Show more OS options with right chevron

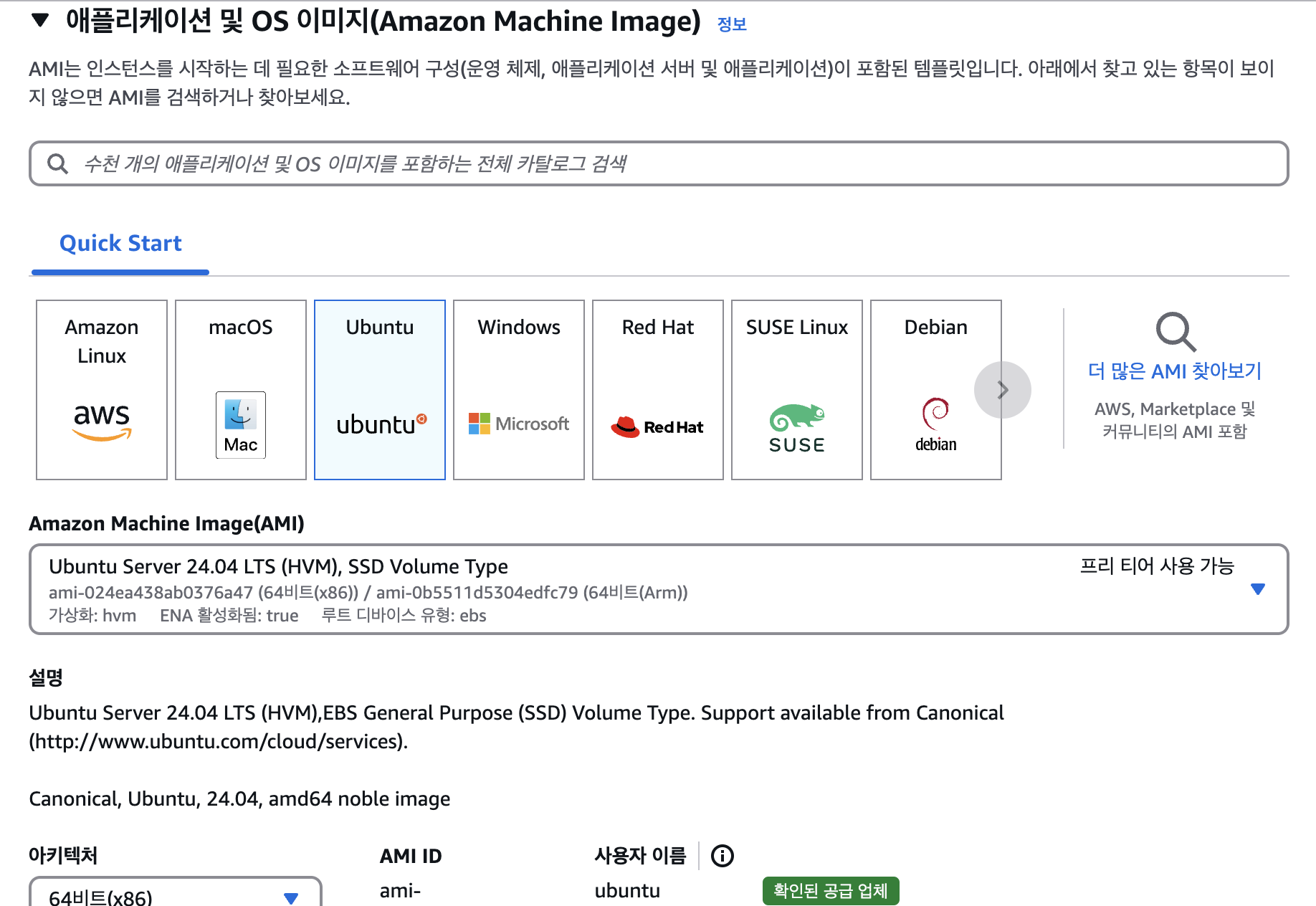[1003, 390]
